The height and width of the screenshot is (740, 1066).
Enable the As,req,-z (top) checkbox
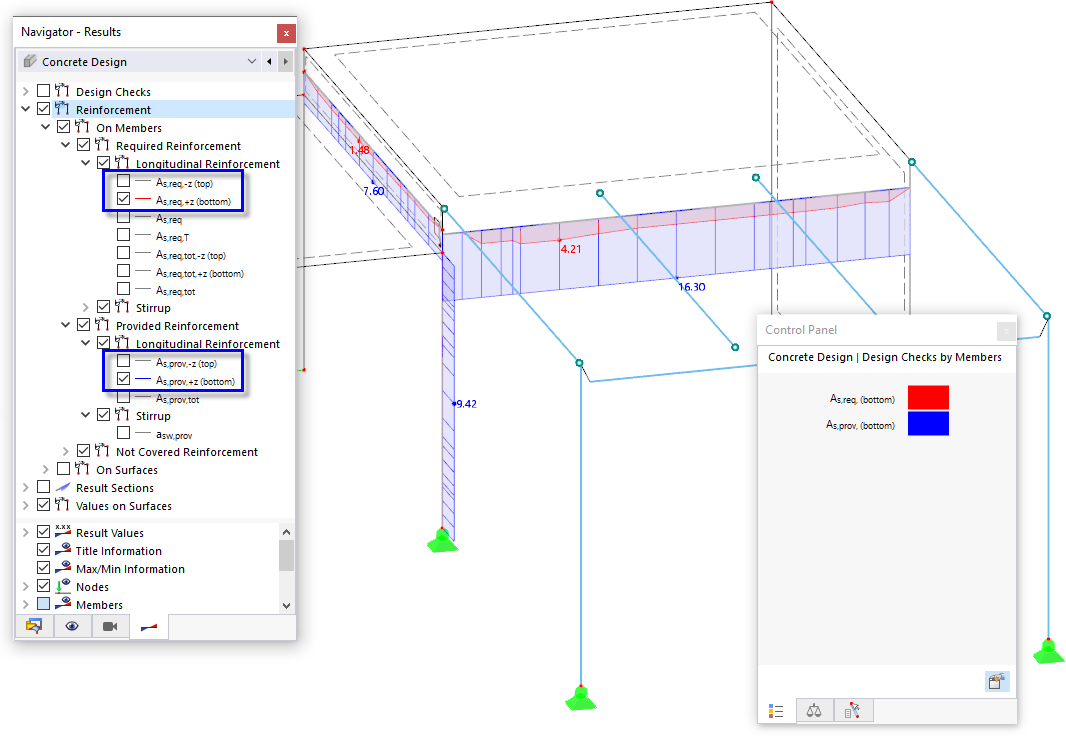[123, 181]
